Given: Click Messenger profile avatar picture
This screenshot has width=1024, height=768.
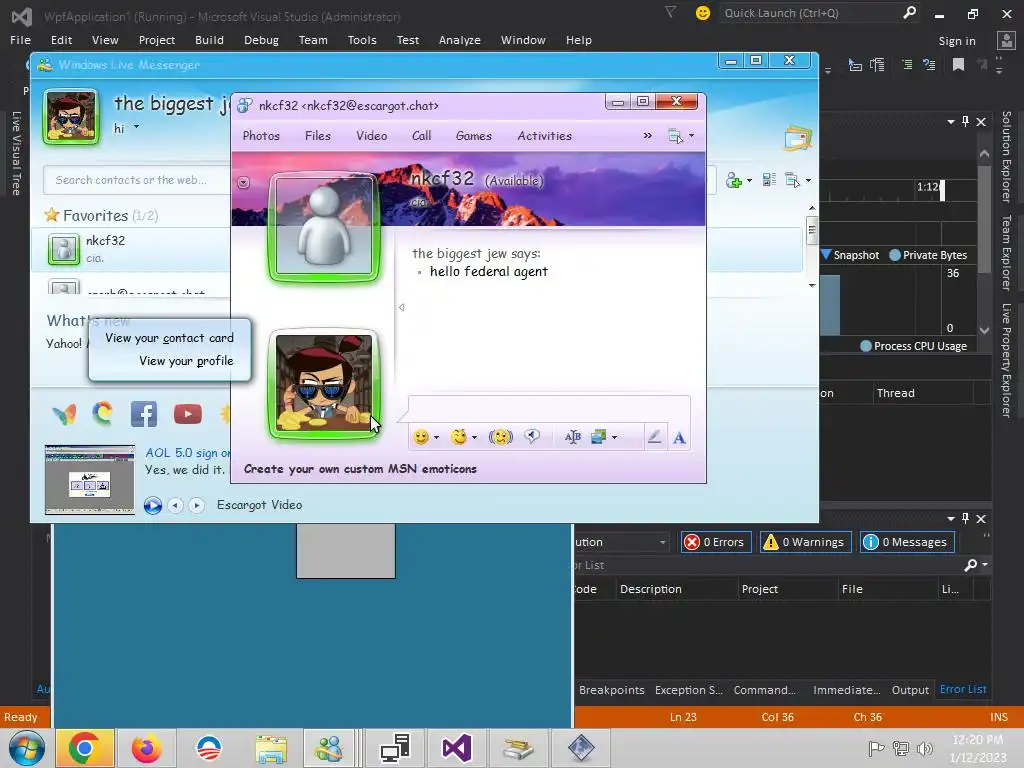Looking at the screenshot, I should point(71,117).
